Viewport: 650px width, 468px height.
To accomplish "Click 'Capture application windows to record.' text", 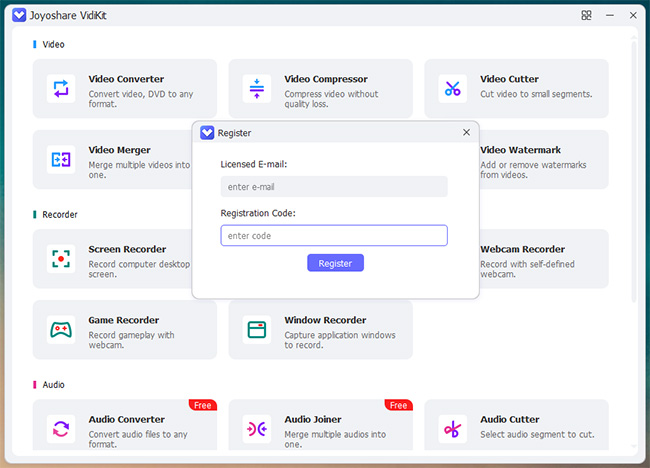I will click(340, 340).
